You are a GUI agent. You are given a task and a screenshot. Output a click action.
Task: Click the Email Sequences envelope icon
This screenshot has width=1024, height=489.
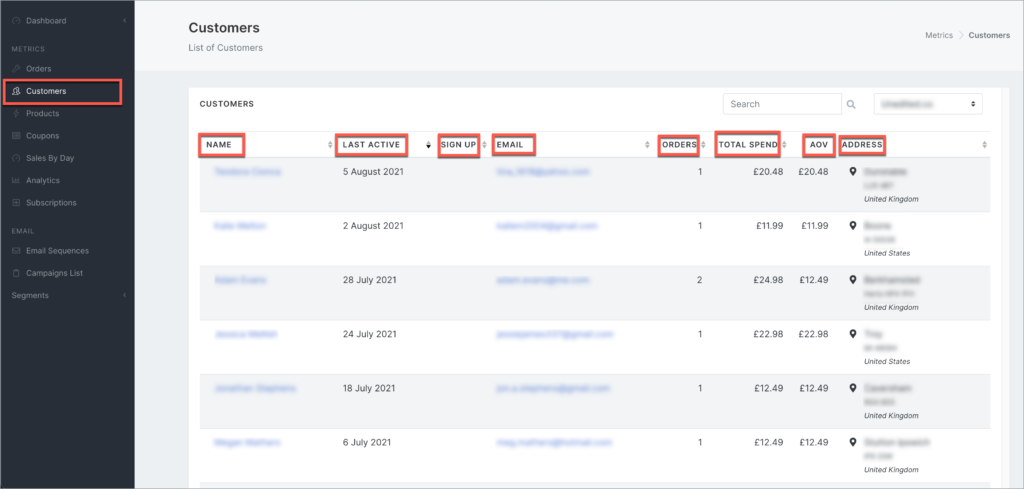tap(16, 251)
